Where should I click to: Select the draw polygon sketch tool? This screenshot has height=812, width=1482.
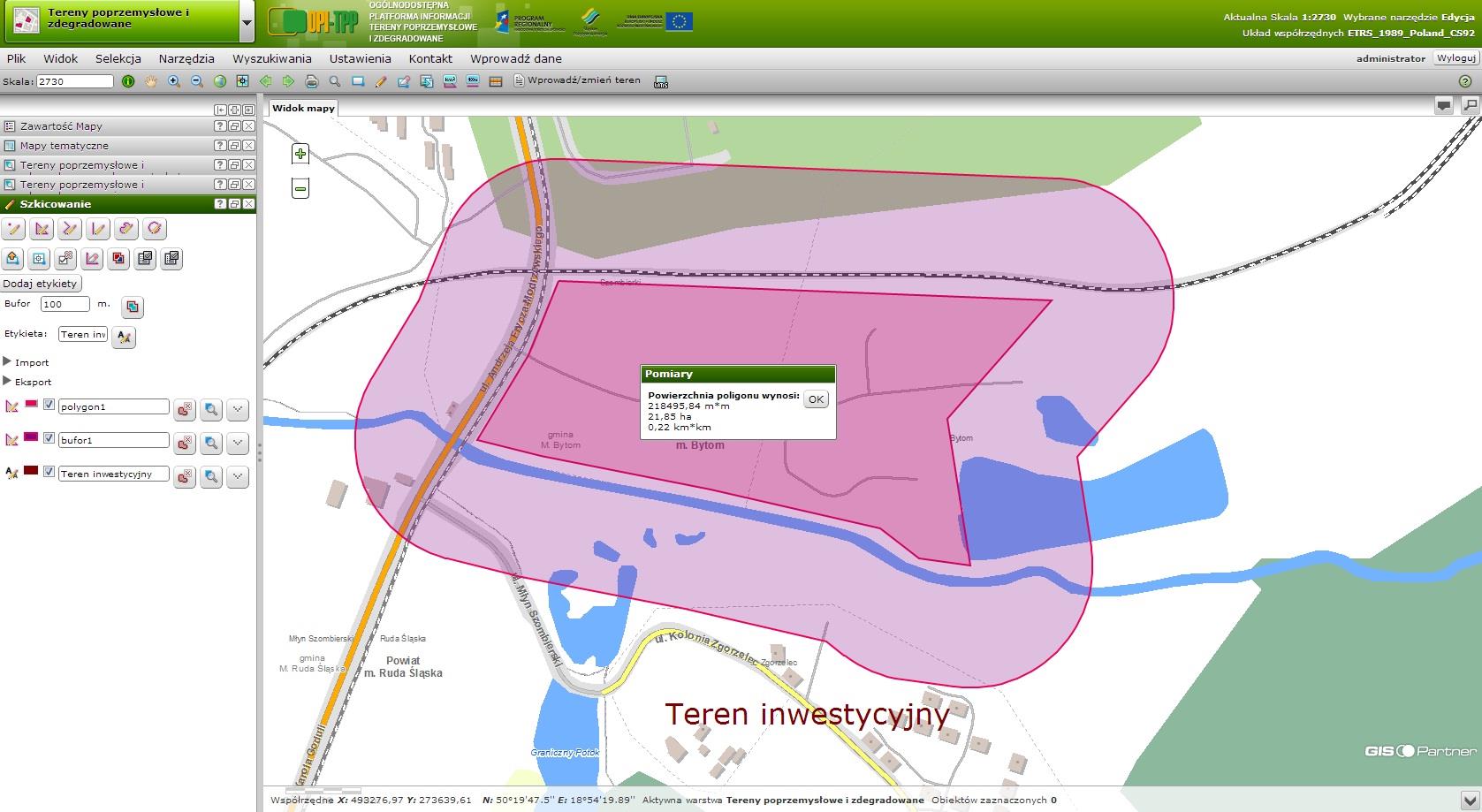[x=42, y=229]
